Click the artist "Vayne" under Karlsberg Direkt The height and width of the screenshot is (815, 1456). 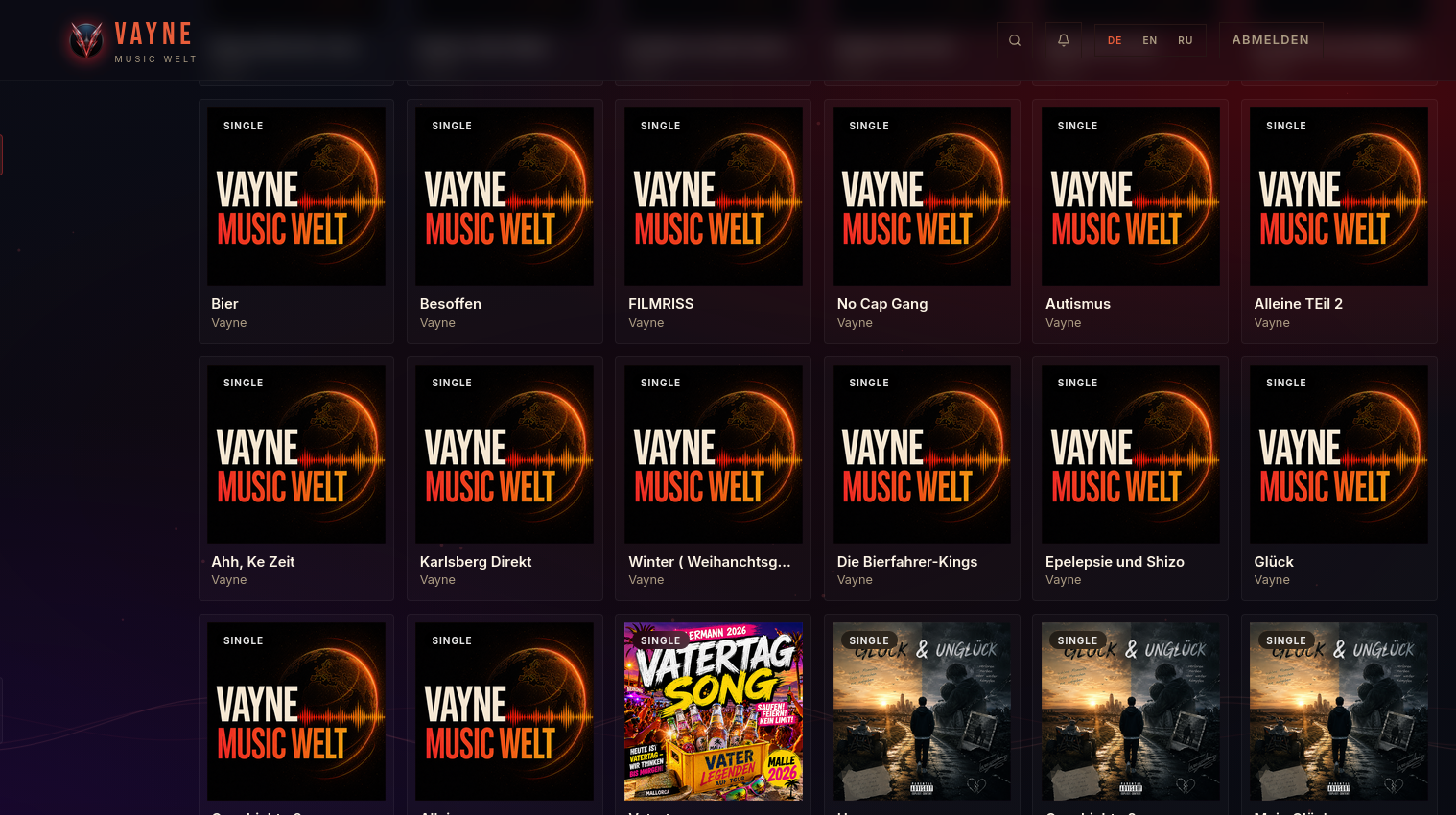(x=437, y=580)
